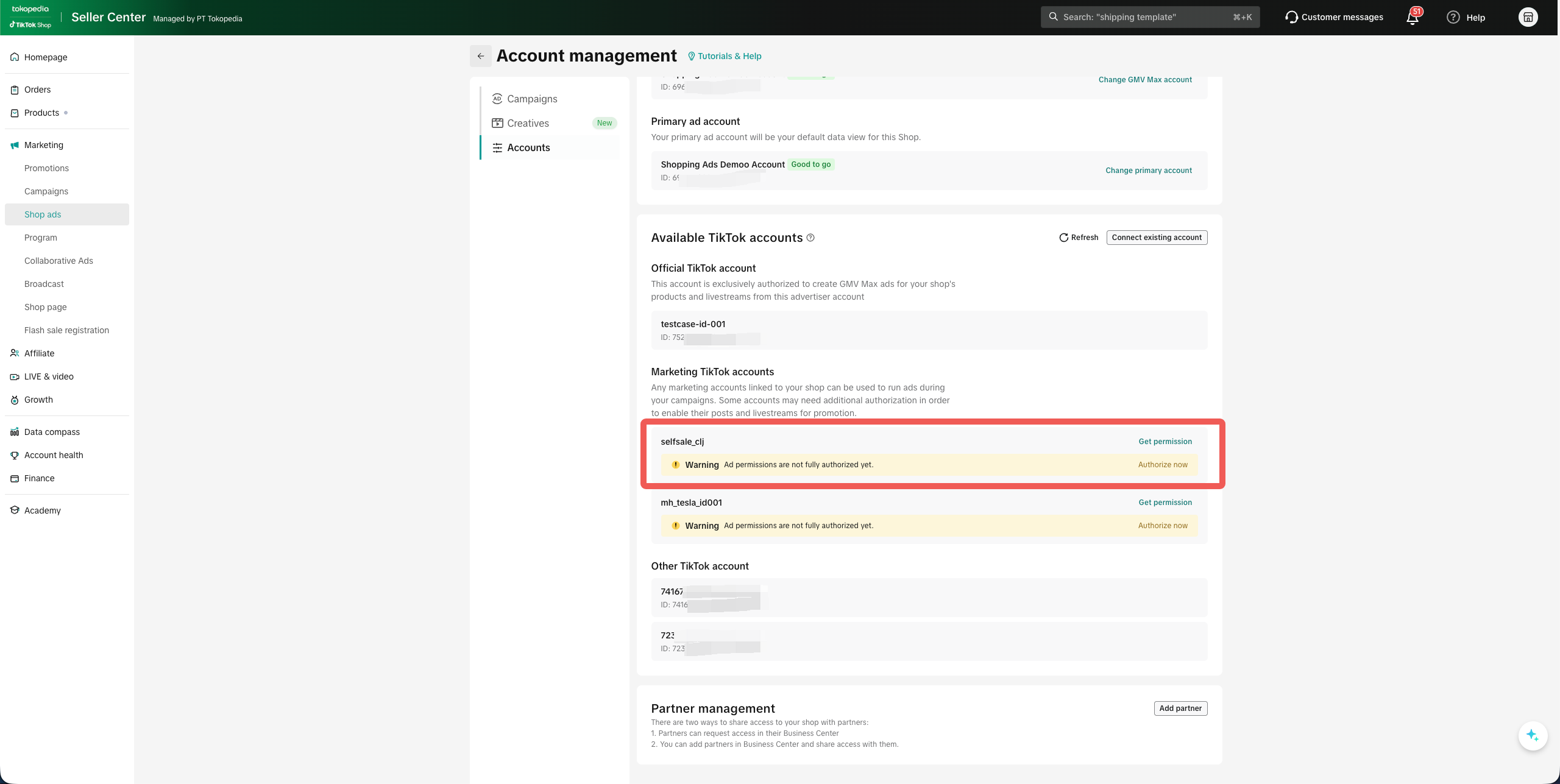Click Connect existing account button
This screenshot has width=1560, height=784.
point(1156,238)
